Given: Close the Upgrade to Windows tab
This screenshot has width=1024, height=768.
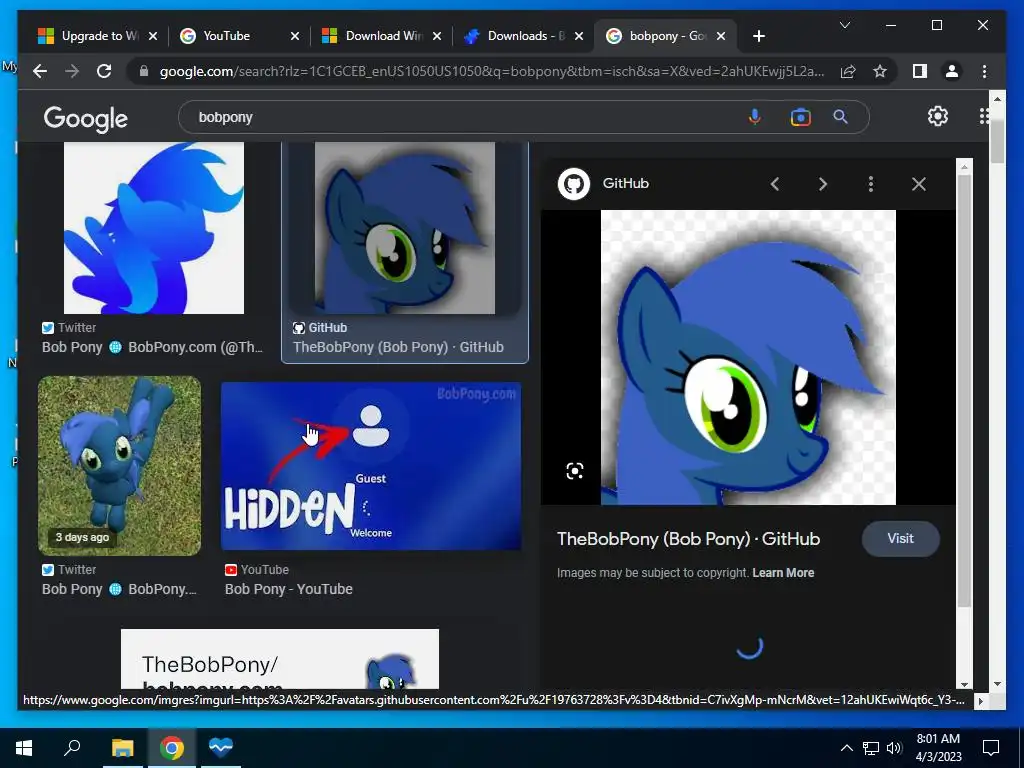Looking at the screenshot, I should (x=153, y=36).
